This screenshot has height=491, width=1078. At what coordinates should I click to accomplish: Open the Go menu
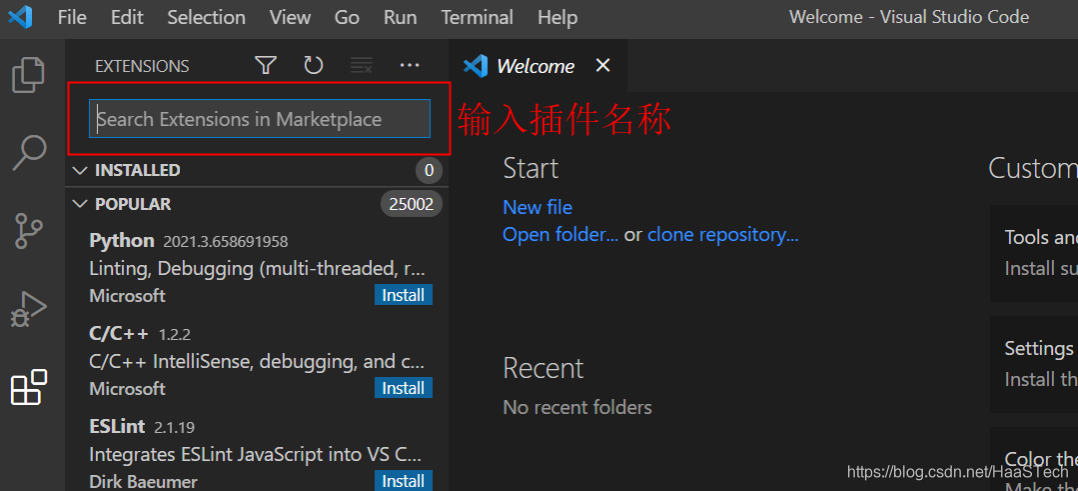(x=347, y=17)
